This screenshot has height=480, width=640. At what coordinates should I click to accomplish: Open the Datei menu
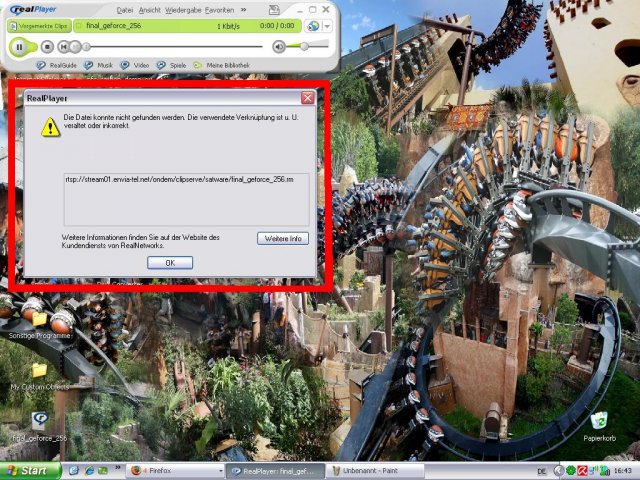pyautogui.click(x=124, y=10)
